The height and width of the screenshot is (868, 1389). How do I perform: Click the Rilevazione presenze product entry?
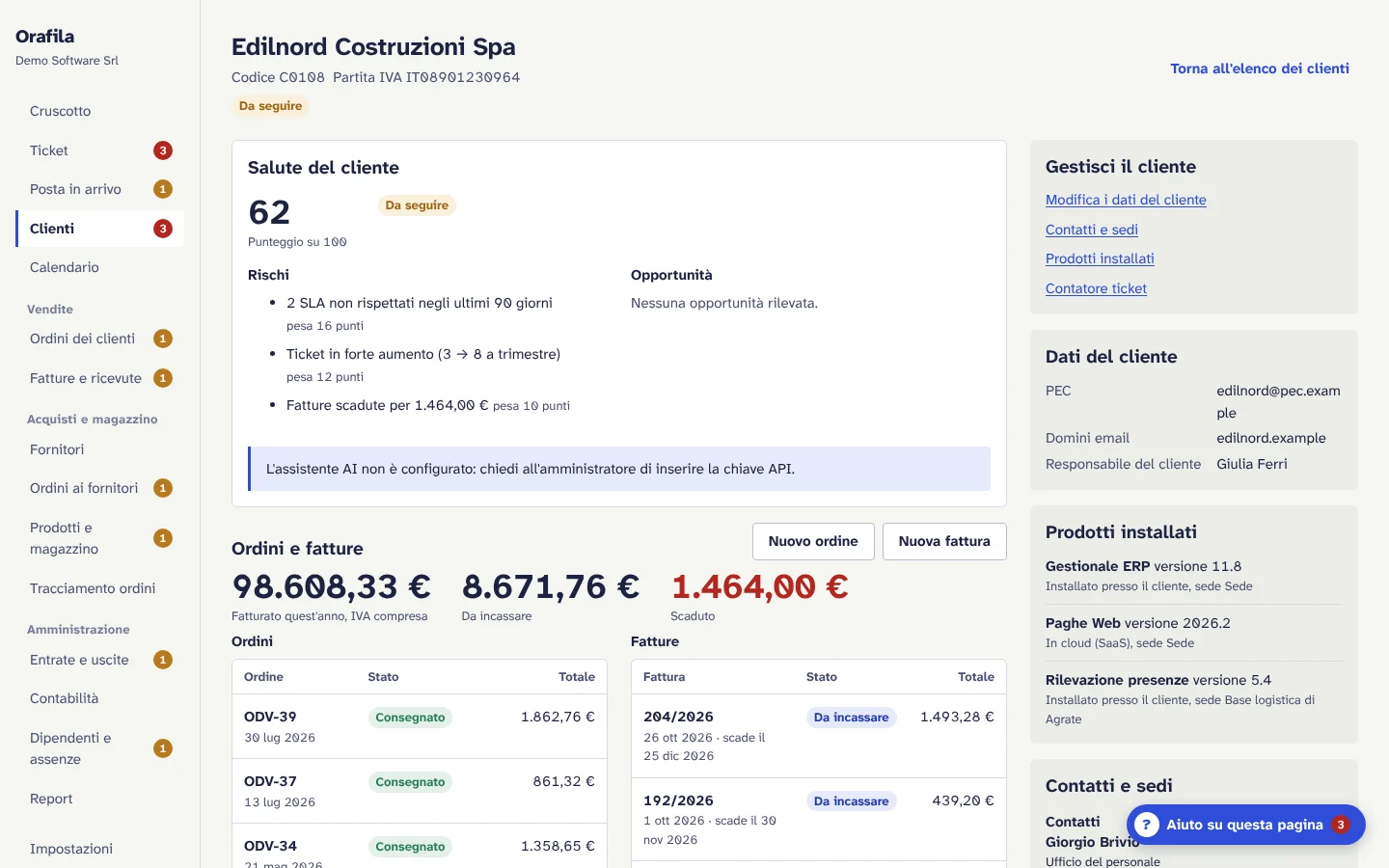tap(1194, 698)
